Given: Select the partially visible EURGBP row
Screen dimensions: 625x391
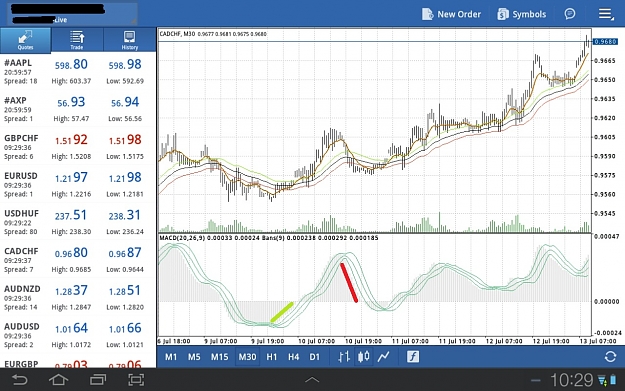Looking at the screenshot, I should click(78, 361).
